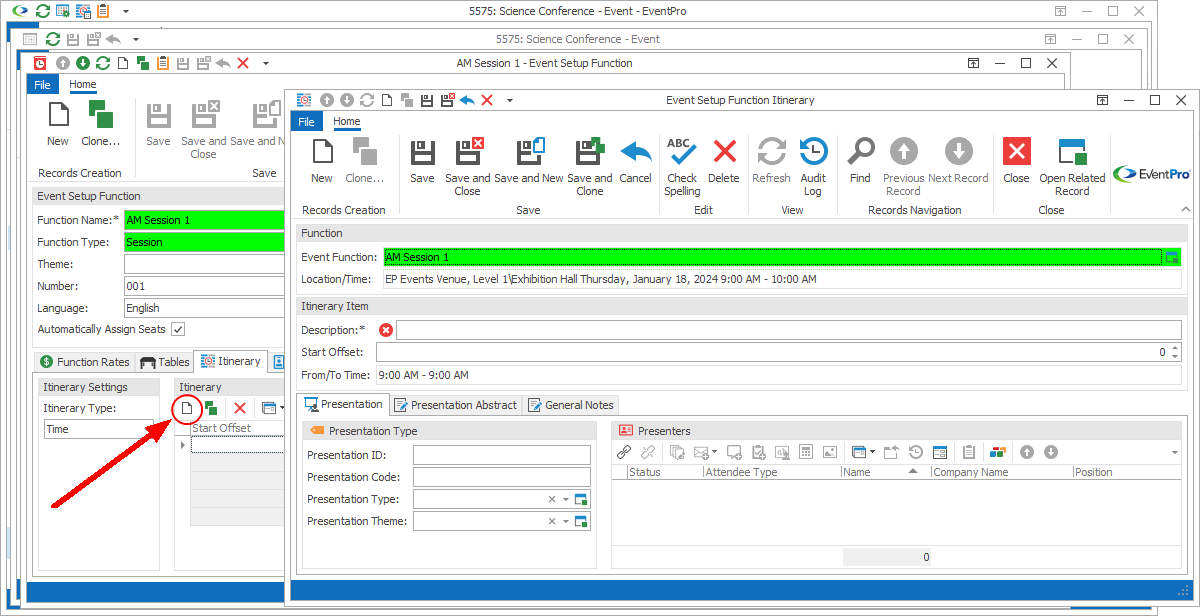Select the Presentation tab
The image size is (1200, 616).
click(x=344, y=404)
